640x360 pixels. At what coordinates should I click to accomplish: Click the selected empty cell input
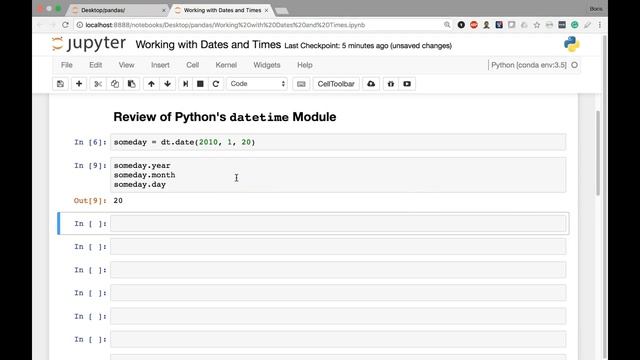338,224
